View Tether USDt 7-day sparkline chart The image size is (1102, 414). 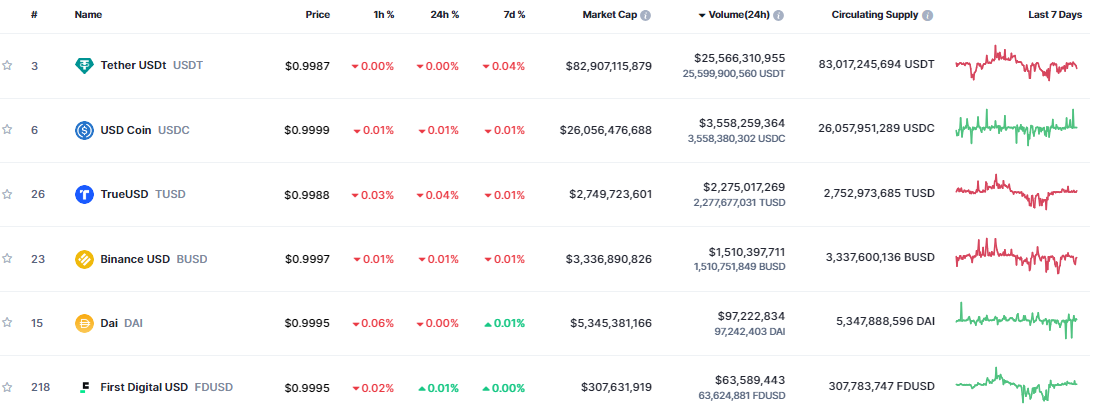pos(1016,65)
